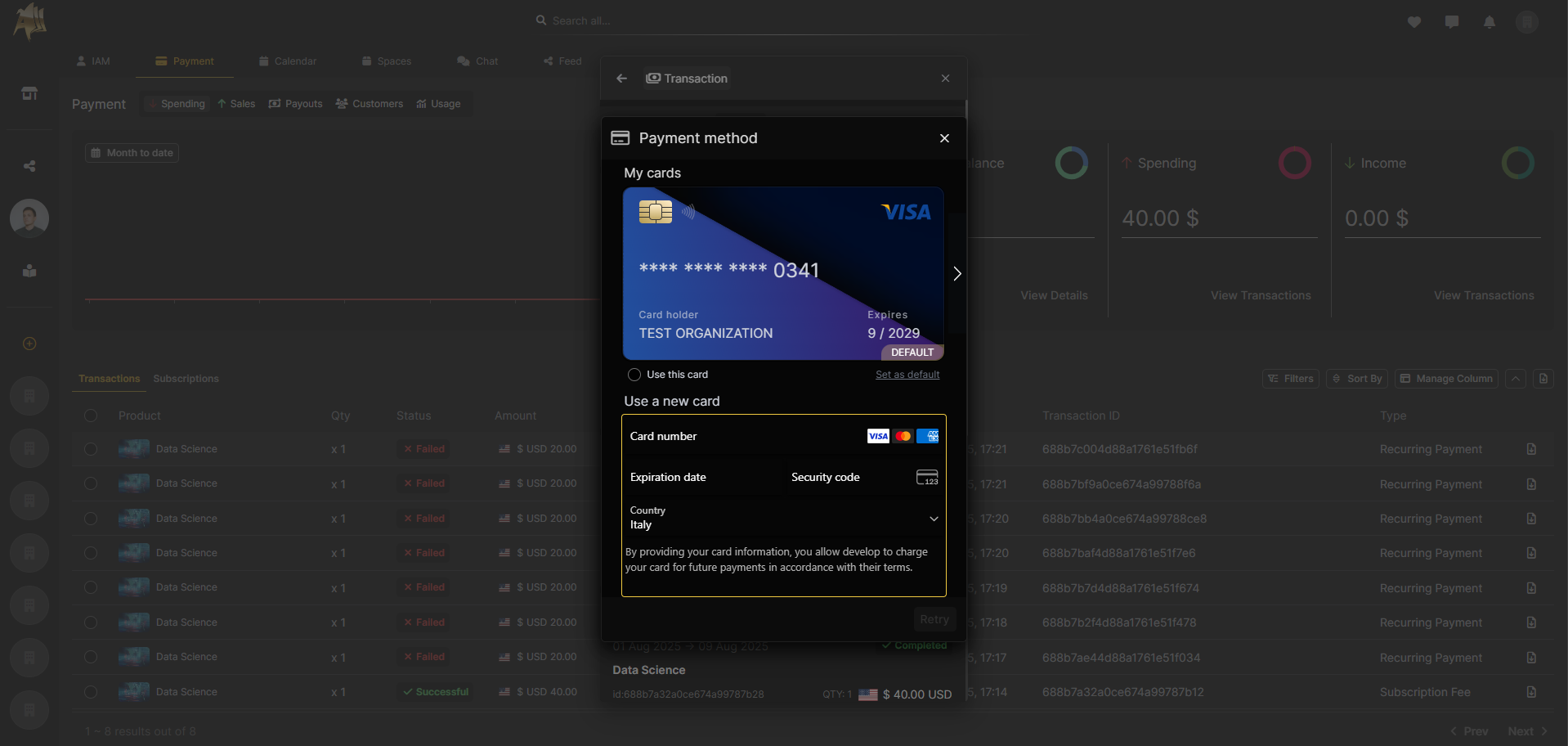
Task: Select checkbox for row with ID 688b7b7d4d88a1761e51f674
Action: (x=91, y=587)
